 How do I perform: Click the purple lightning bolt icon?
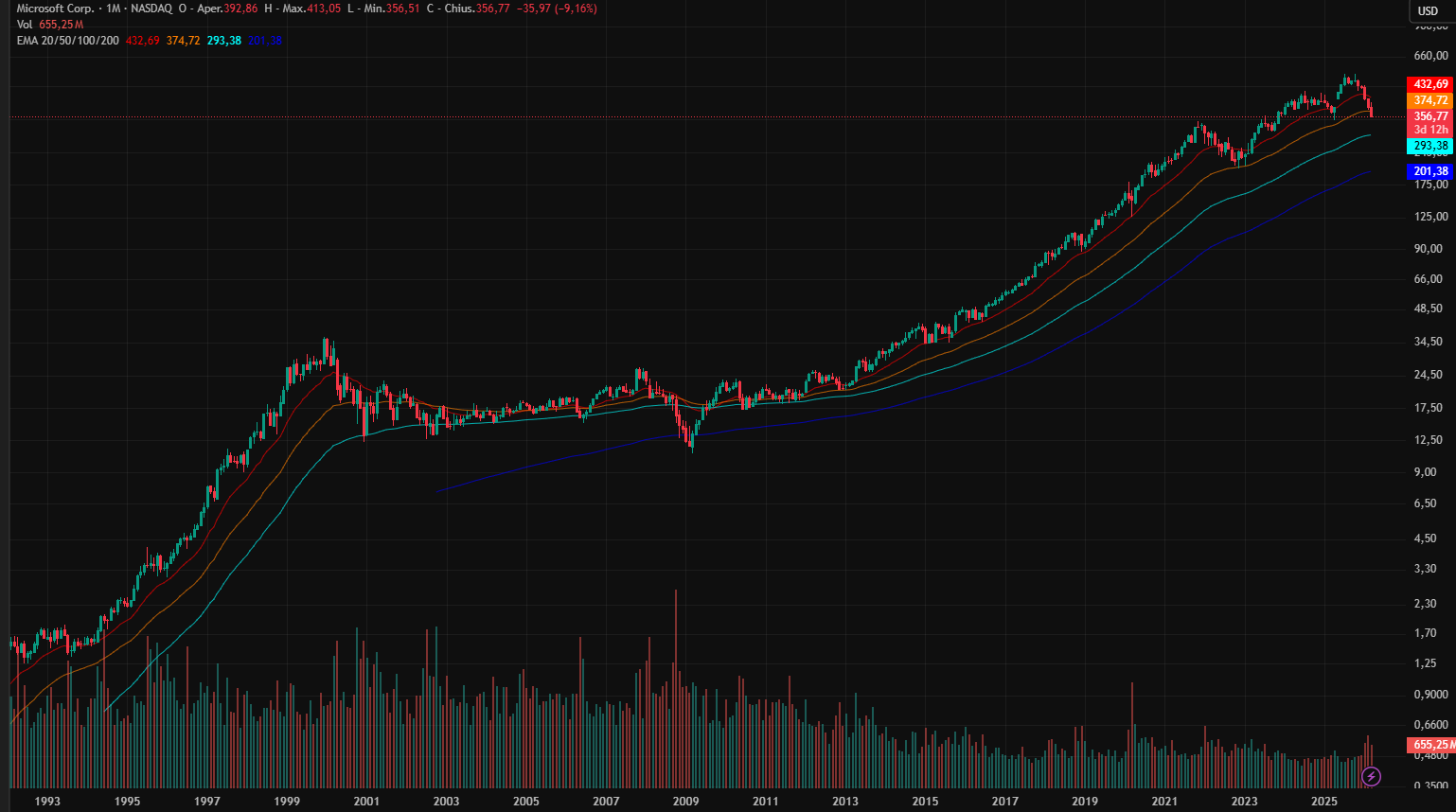pyautogui.click(x=1371, y=777)
